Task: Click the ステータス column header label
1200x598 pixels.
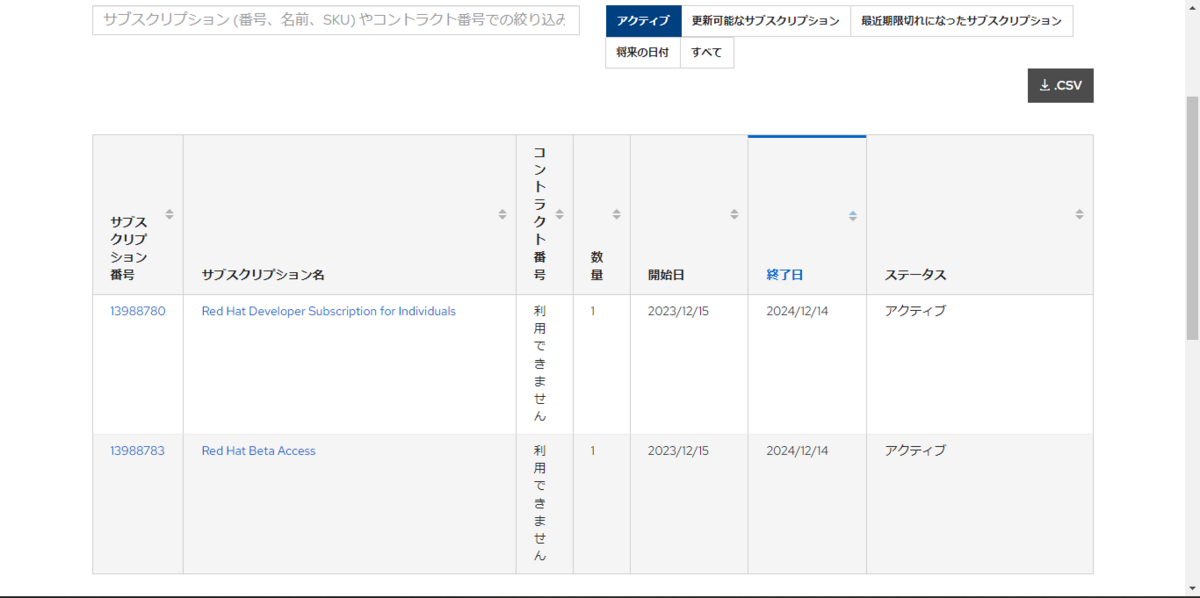Action: coord(915,275)
